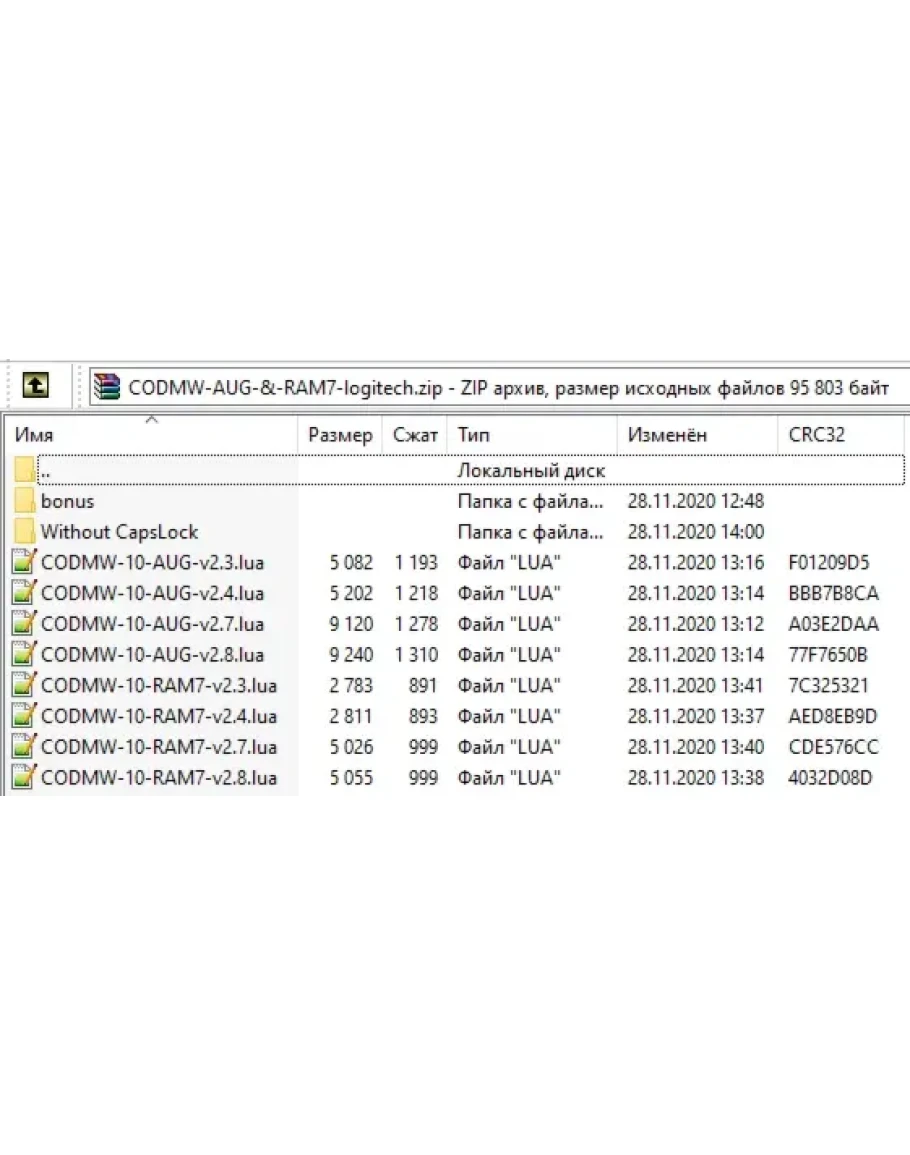Select the CODMW-10-RAM7-v2.3.lua file name
910x1155 pixels.
(x=158, y=686)
